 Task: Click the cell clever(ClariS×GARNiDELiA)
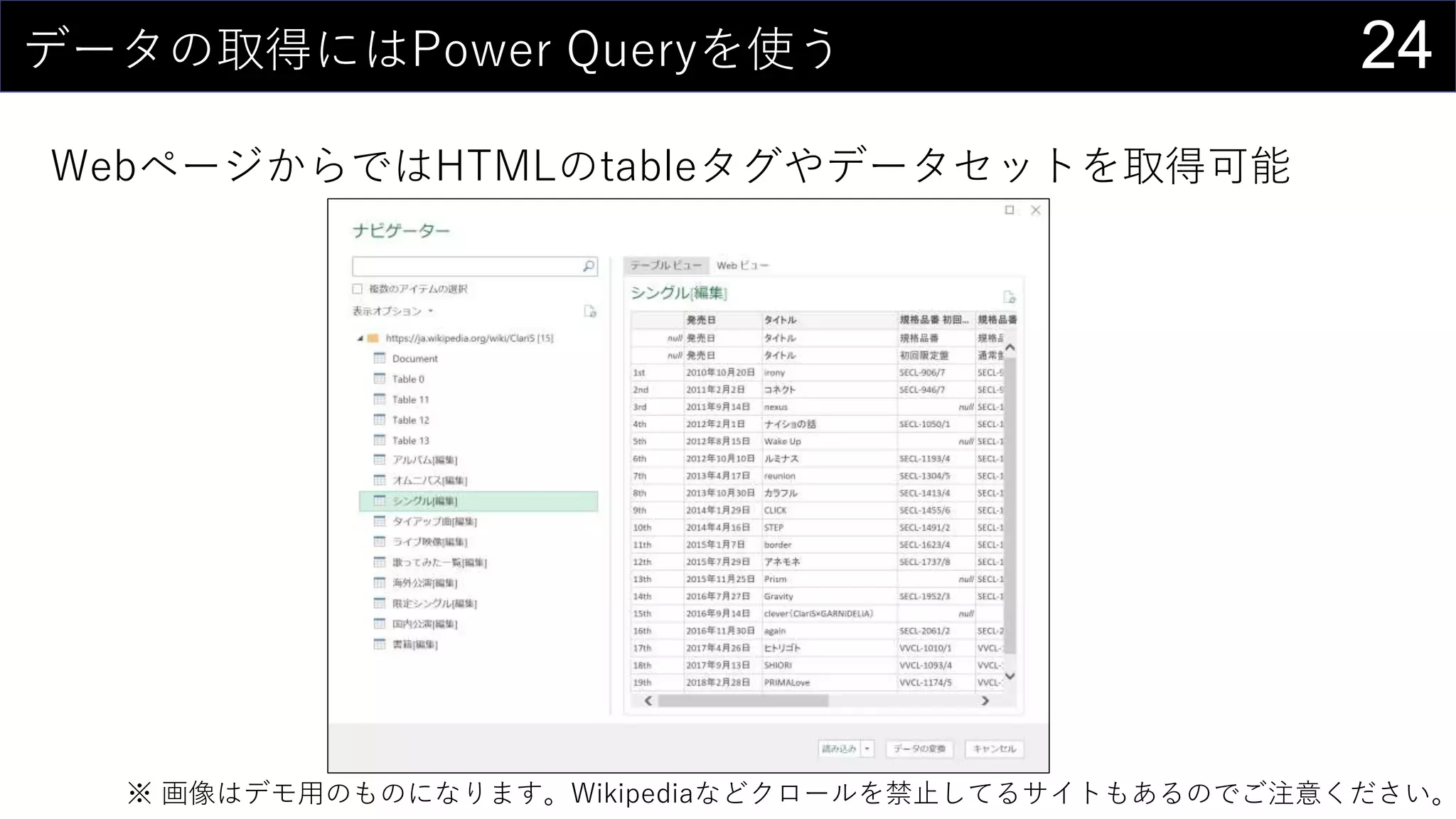point(829,614)
